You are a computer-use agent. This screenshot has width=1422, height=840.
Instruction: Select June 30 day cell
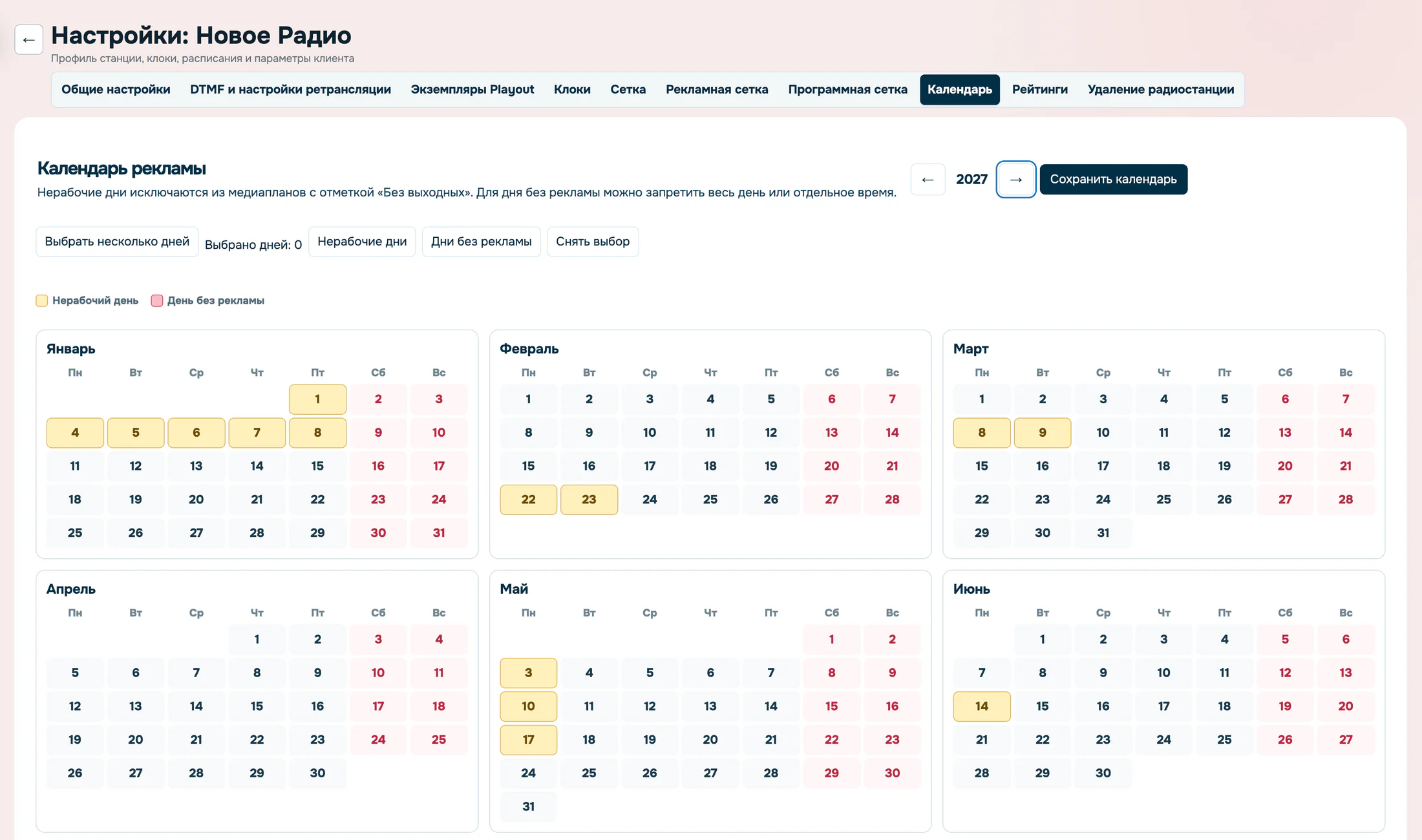click(1103, 773)
